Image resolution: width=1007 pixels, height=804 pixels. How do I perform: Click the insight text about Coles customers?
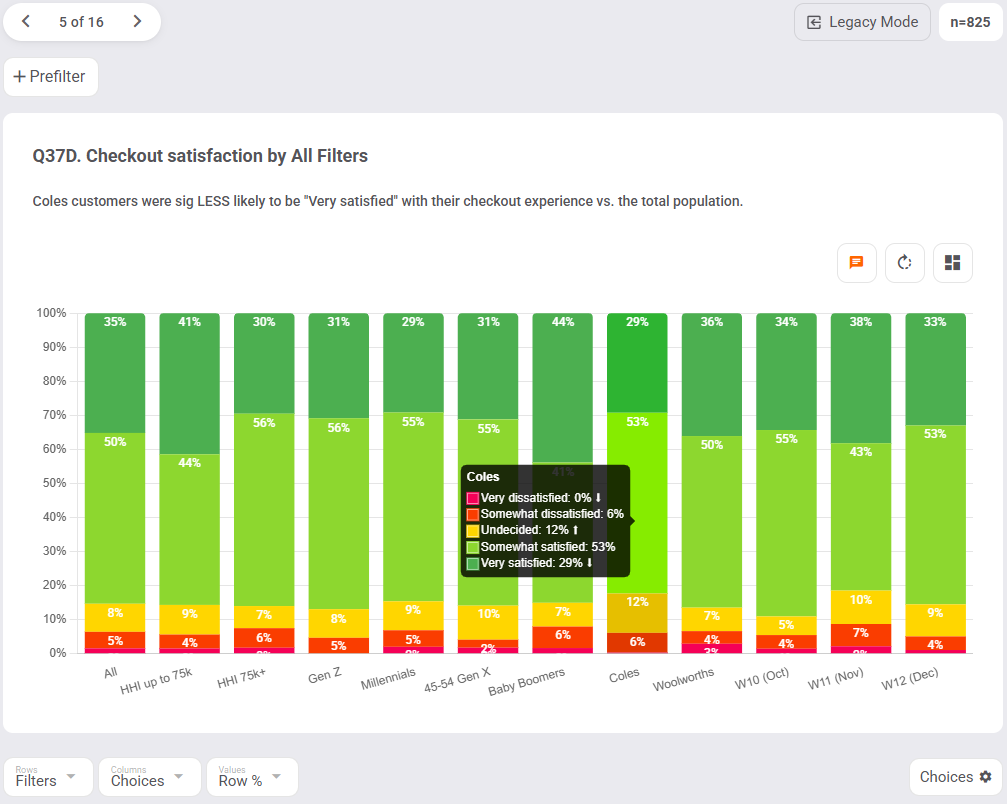pos(387,201)
